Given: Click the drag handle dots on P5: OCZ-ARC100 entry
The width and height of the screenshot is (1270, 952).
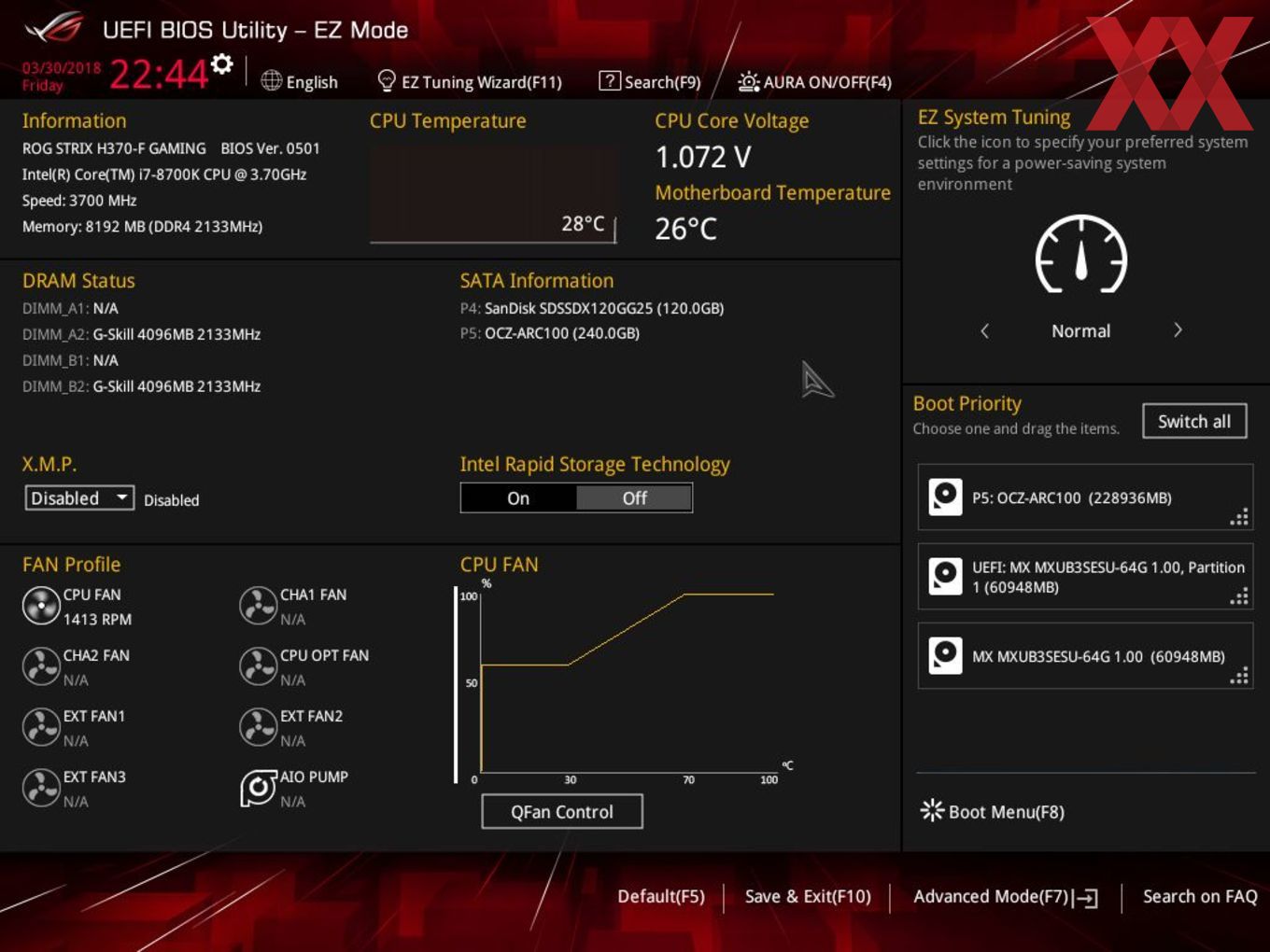Looking at the screenshot, I should [1239, 517].
